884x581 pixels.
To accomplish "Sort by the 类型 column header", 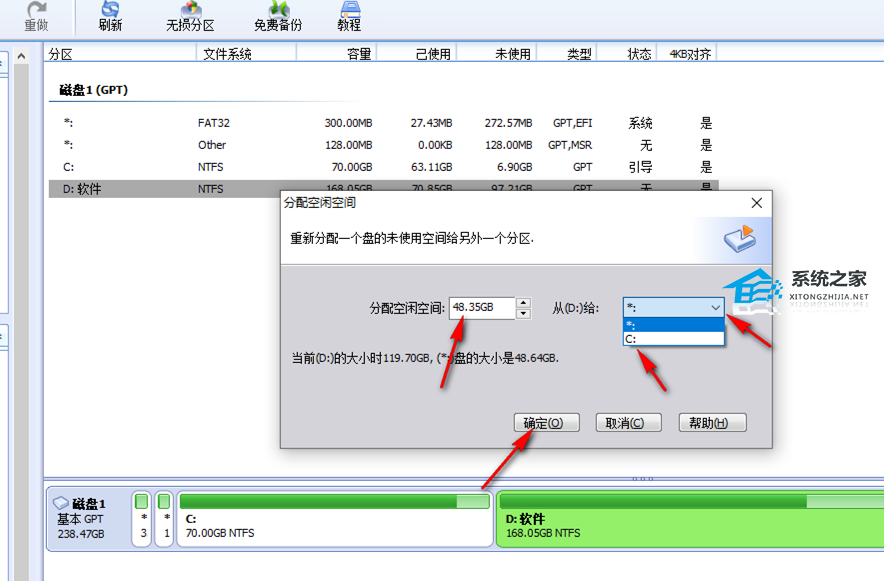I will tap(567, 54).
